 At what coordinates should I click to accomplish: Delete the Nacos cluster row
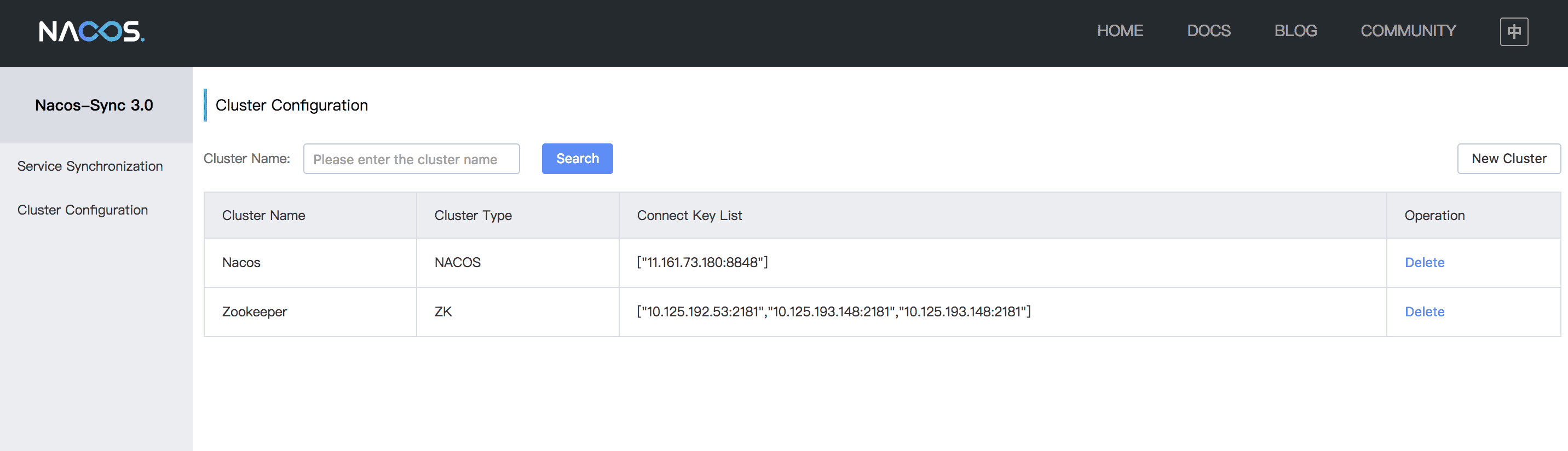[1424, 262]
